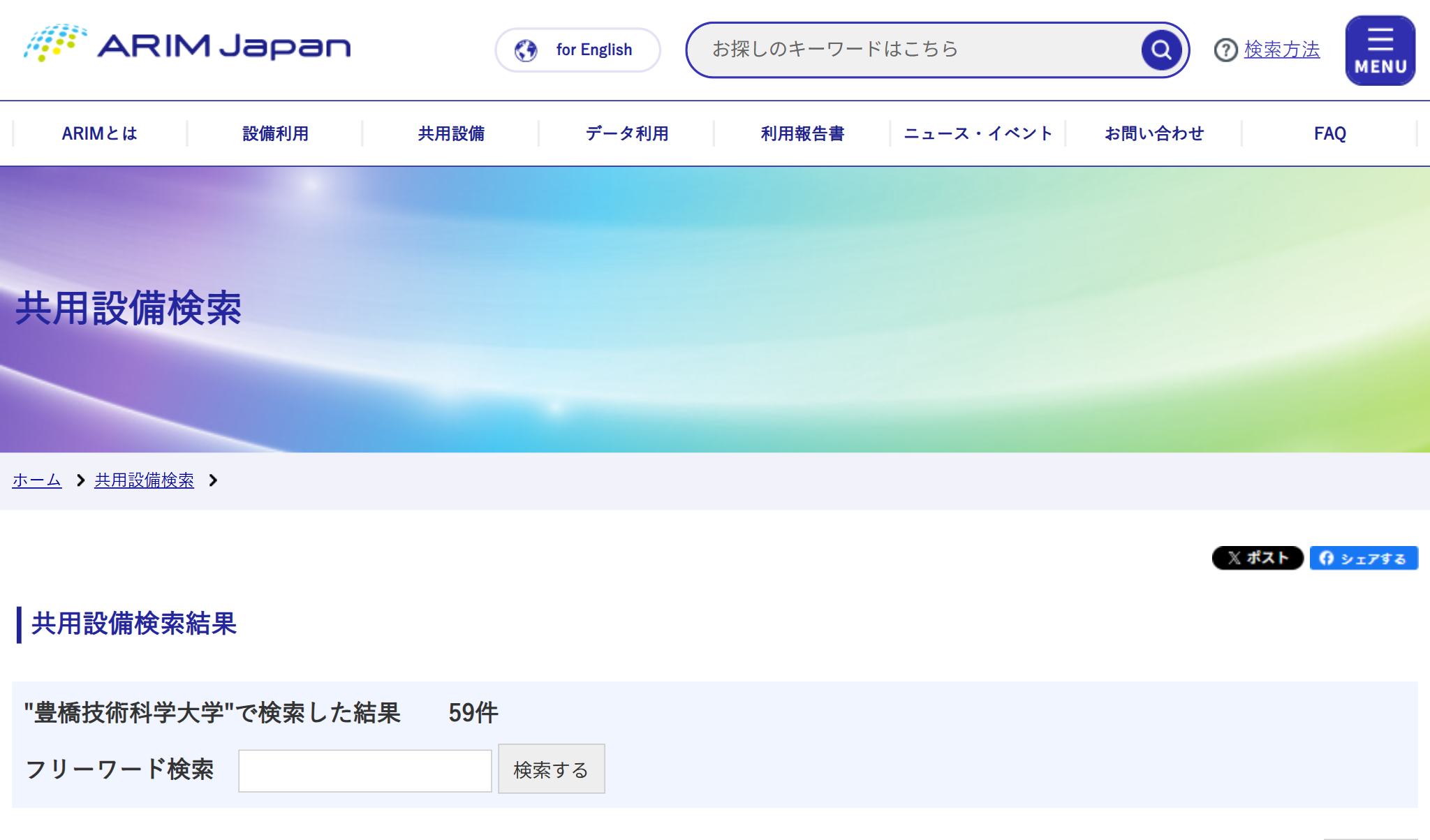Open the ニュース・イベント menu item
Screen dimensions: 1430x840
(x=978, y=133)
